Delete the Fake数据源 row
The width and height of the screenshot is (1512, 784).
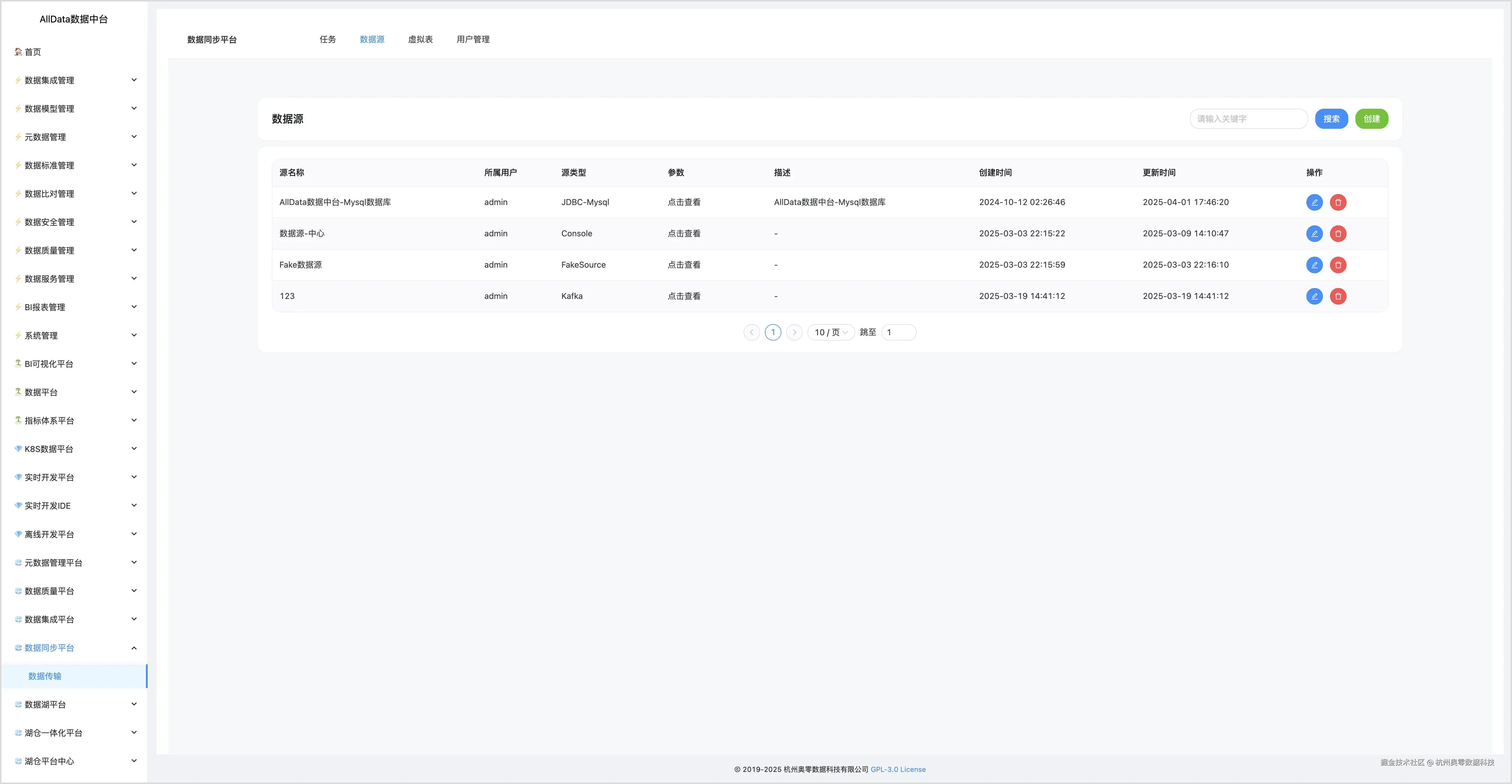pyautogui.click(x=1338, y=265)
